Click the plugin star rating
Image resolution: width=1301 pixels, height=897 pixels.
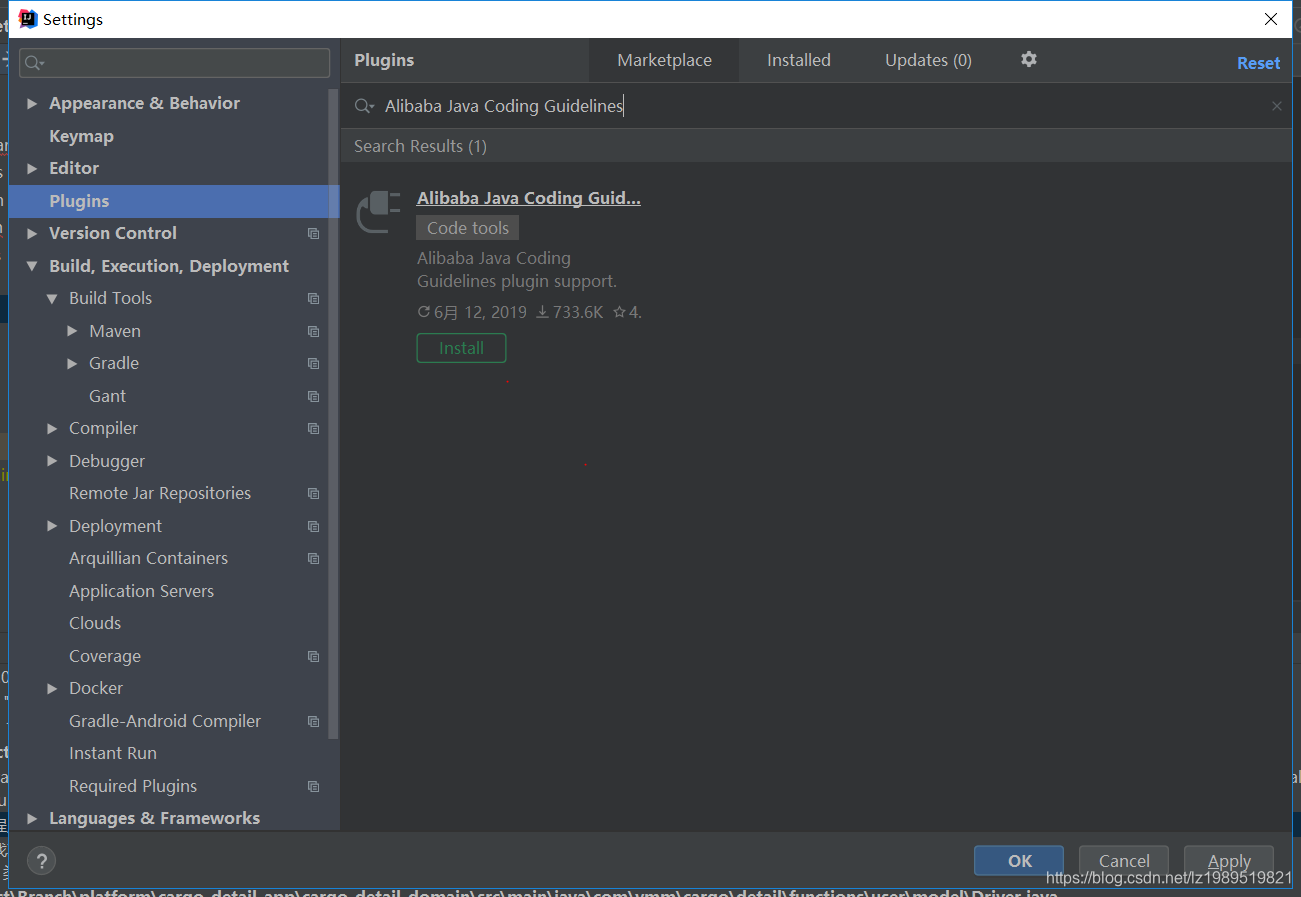(x=627, y=312)
